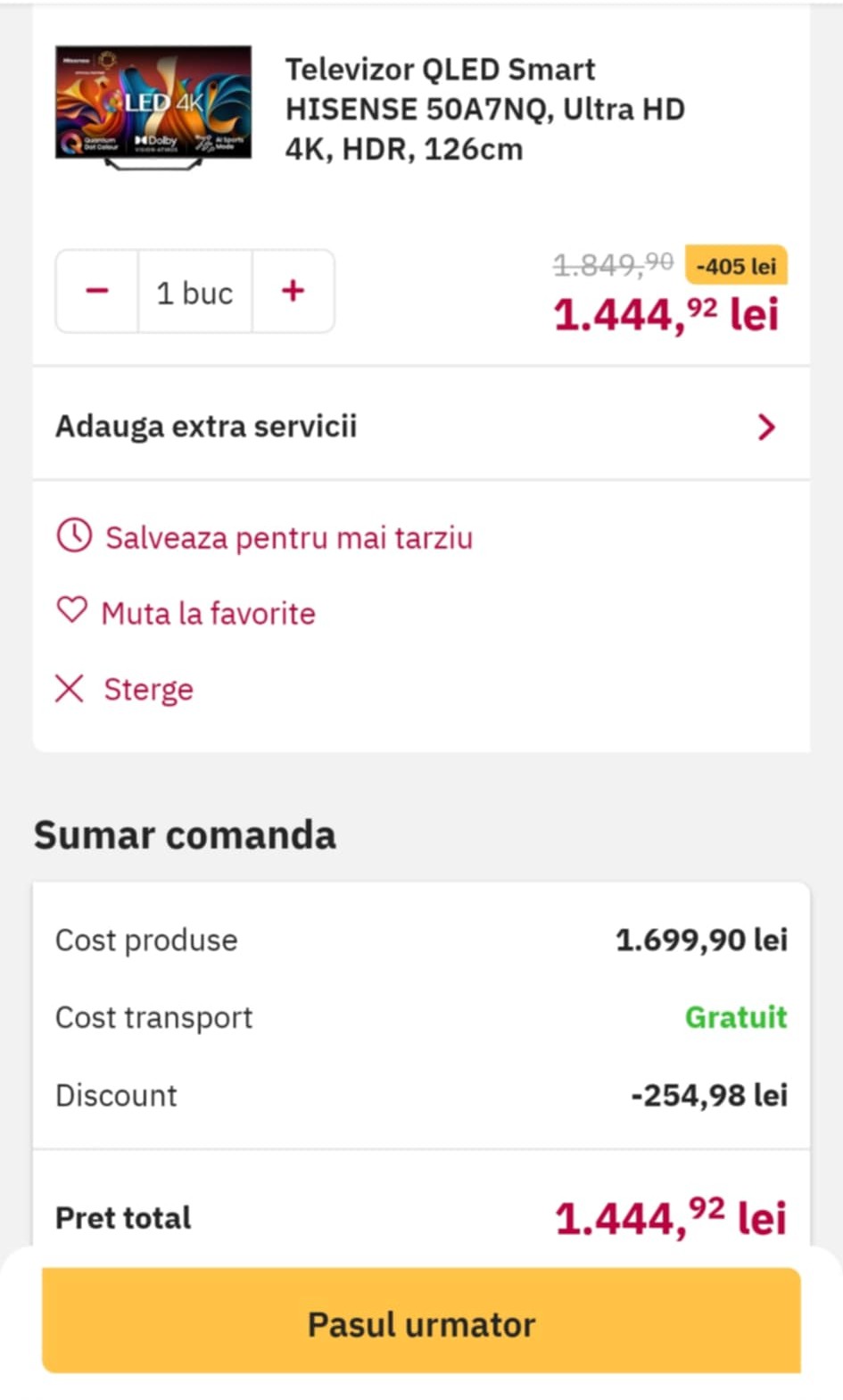Click the Pret total amount
Image resolution: width=843 pixels, height=1400 pixels.
click(670, 1217)
